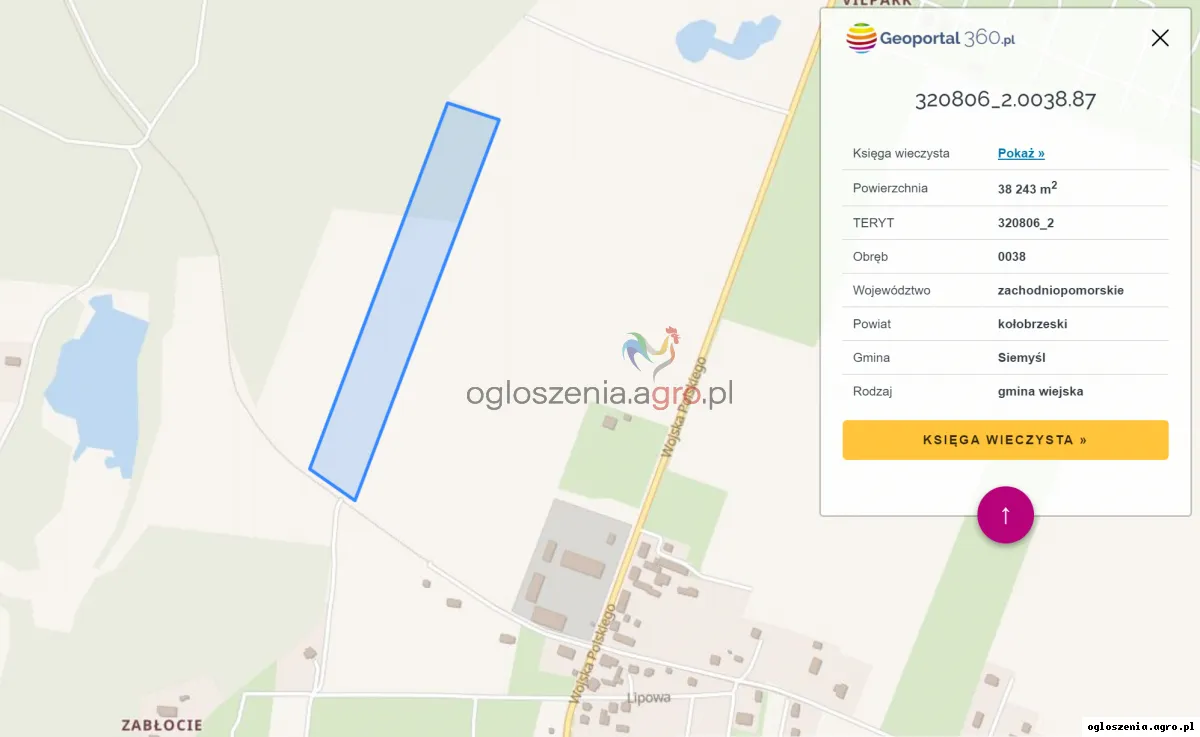1200x737 pixels.
Task: Select the blue highlighted parcel polygon
Action: pyautogui.click(x=404, y=300)
